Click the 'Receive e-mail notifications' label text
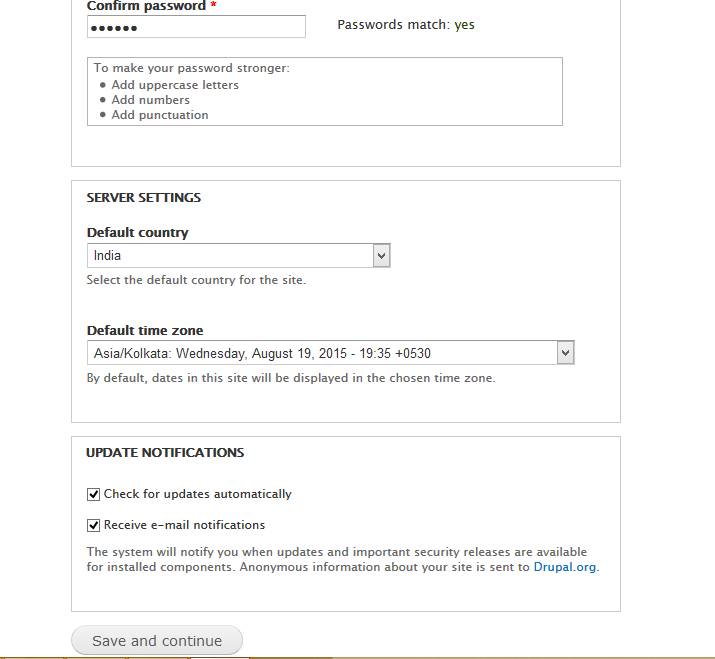 184,525
